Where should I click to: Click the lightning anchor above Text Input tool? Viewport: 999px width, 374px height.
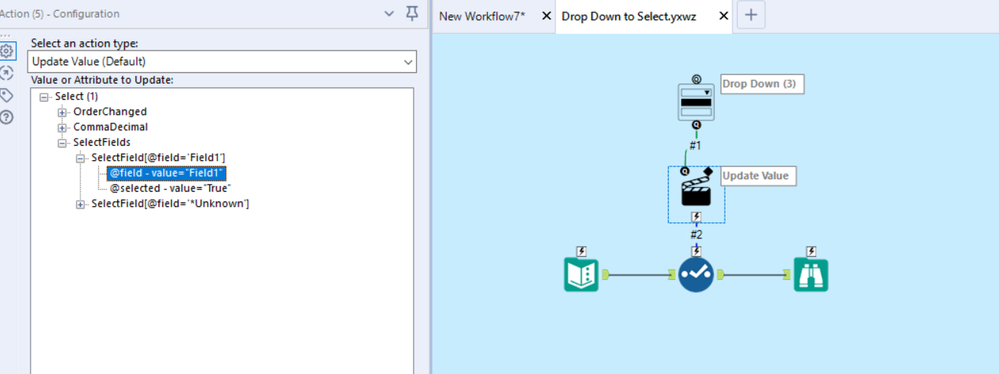tap(581, 251)
